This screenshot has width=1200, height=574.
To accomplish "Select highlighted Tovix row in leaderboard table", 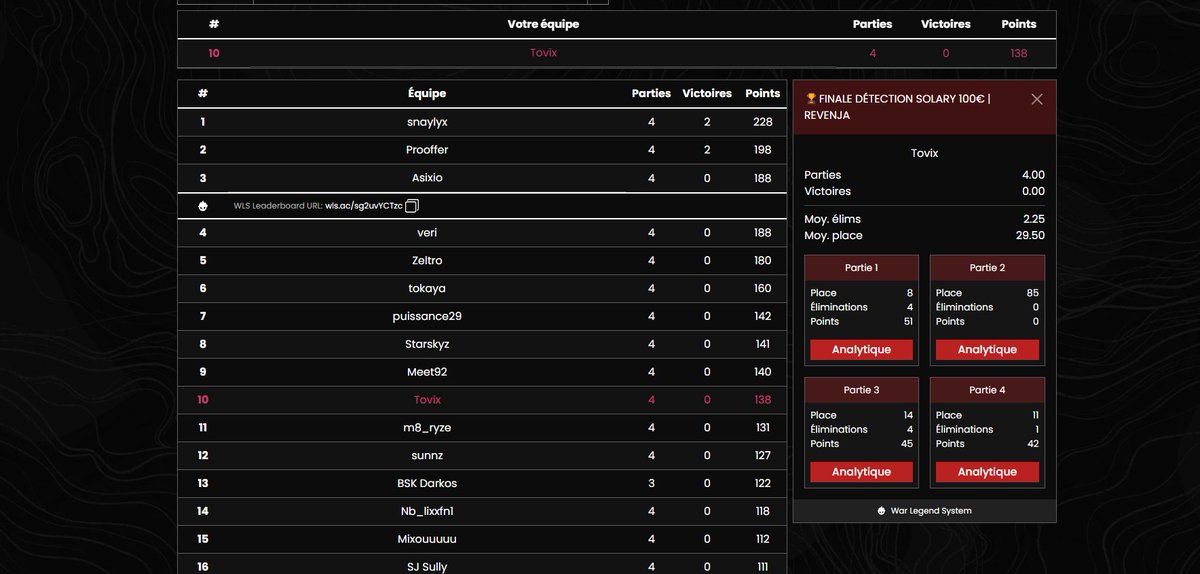I will (482, 400).
